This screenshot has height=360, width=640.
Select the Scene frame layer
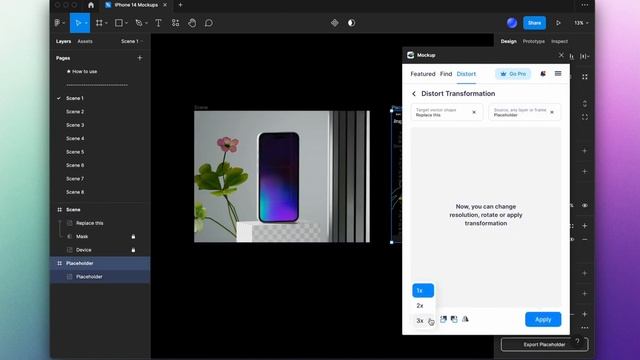click(73, 209)
